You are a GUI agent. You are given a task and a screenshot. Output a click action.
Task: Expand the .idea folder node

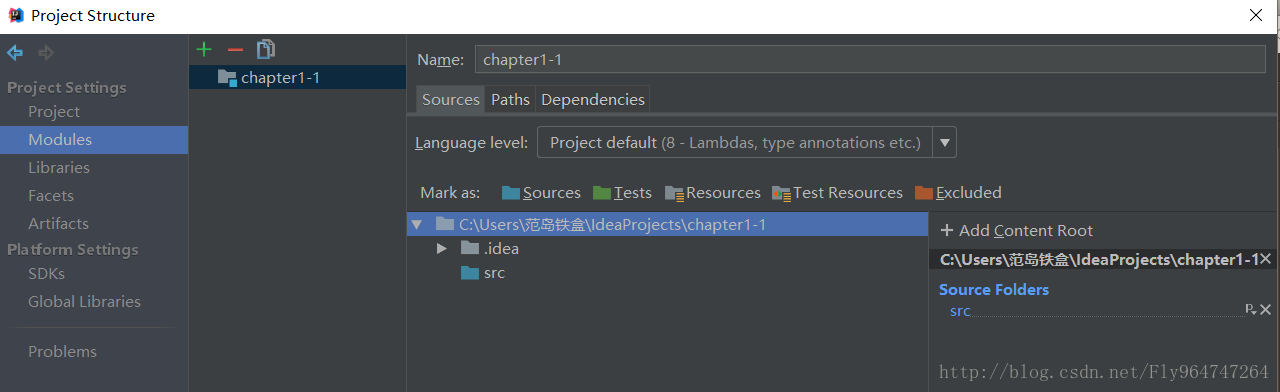441,248
